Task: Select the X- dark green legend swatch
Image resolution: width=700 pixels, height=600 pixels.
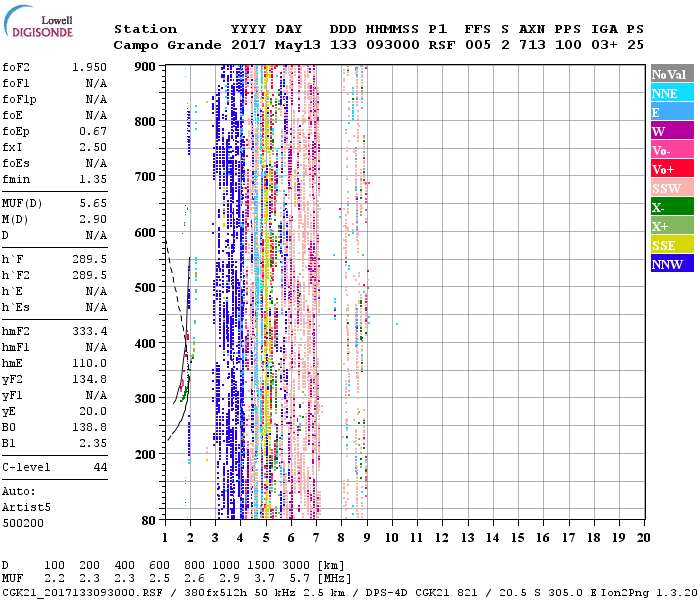Action: (x=672, y=207)
